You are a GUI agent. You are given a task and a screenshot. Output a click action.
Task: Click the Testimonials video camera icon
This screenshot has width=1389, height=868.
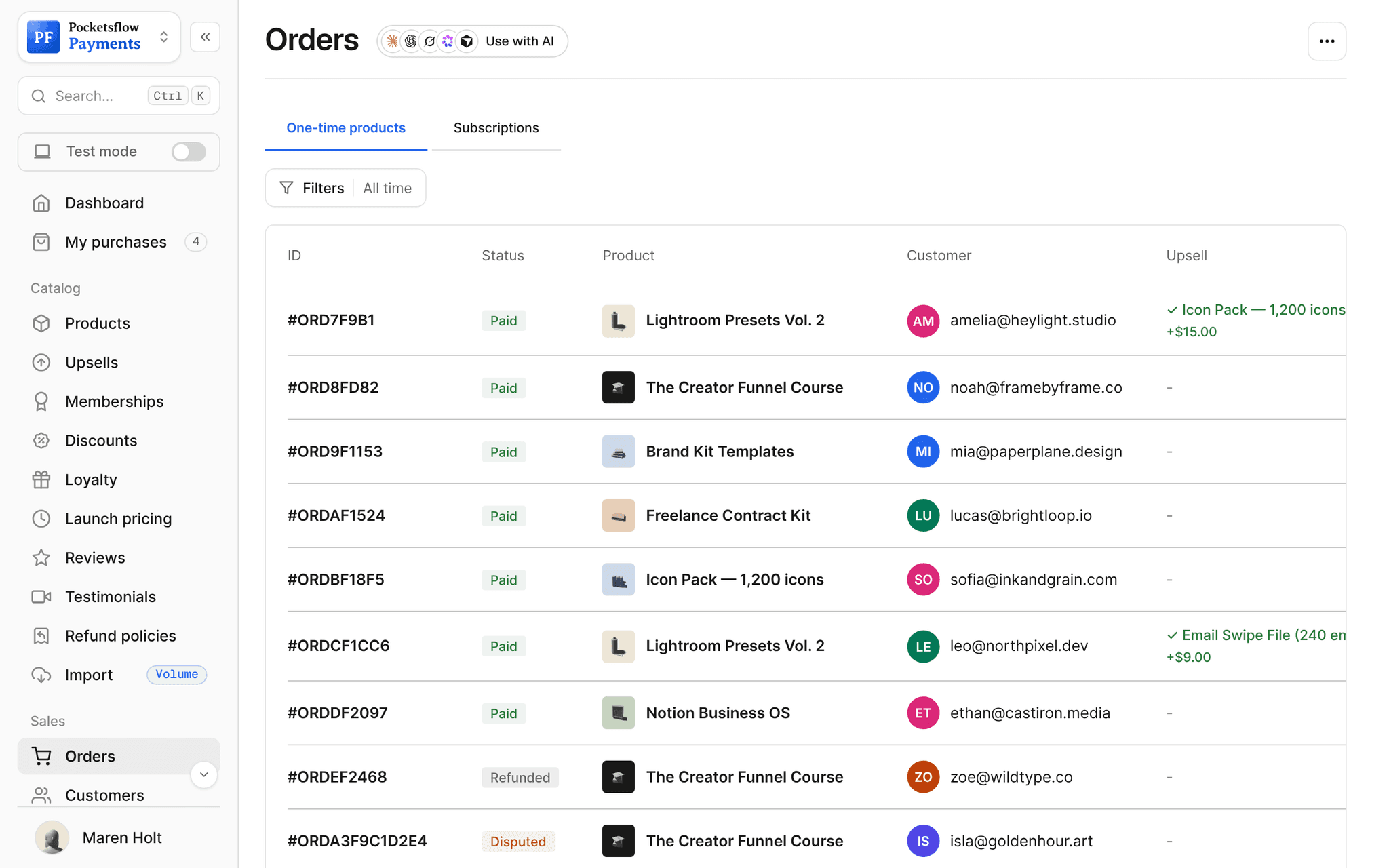click(41, 597)
